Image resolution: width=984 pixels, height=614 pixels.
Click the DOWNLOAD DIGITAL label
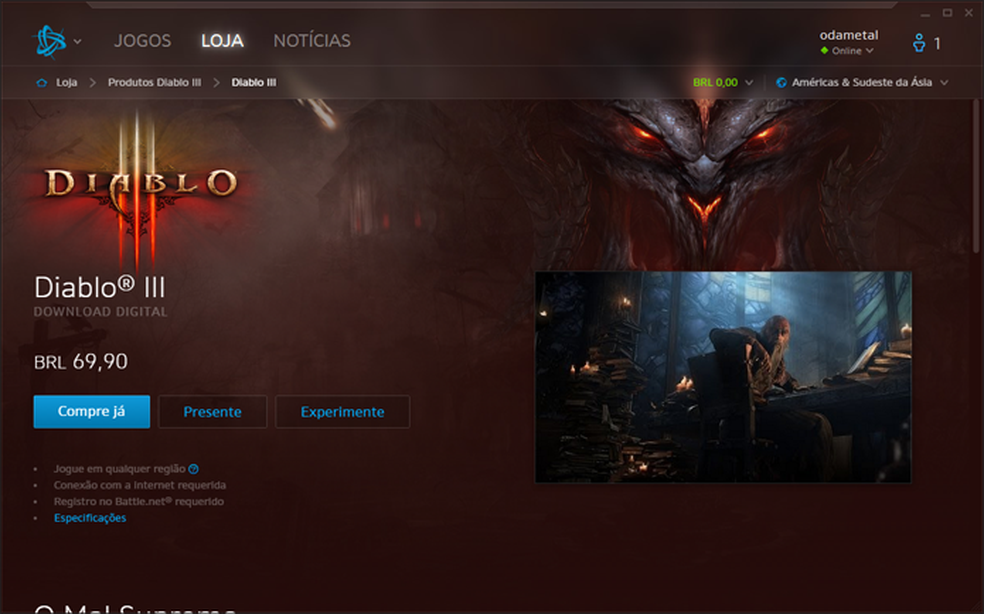100,312
